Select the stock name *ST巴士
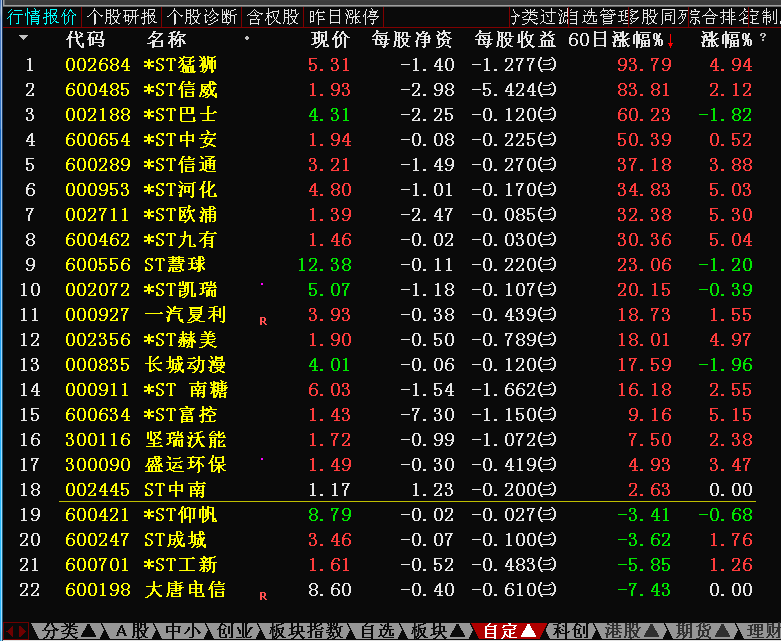Viewport: 781px width, 641px height. coord(180,115)
